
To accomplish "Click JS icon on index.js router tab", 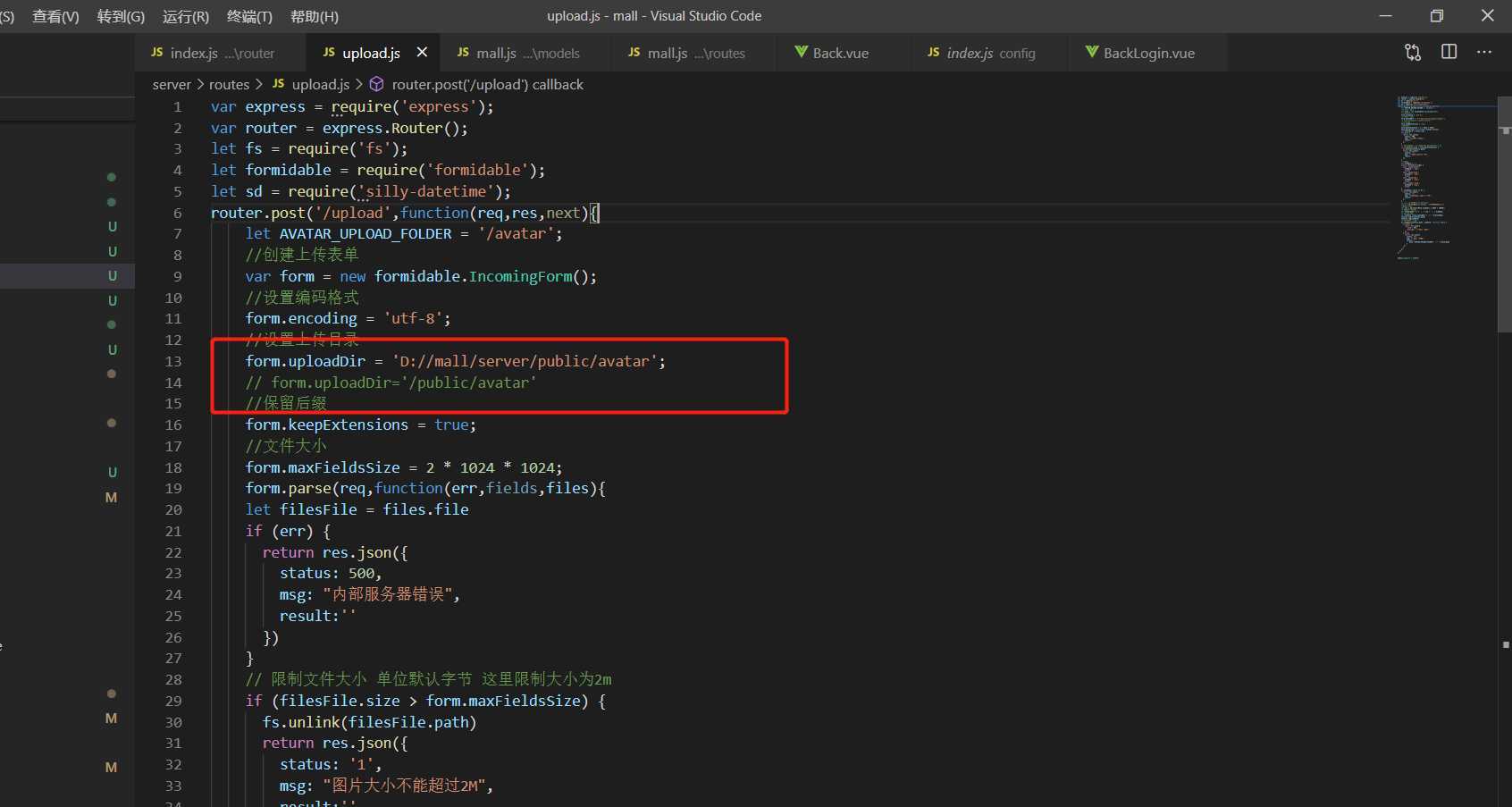I will point(156,53).
